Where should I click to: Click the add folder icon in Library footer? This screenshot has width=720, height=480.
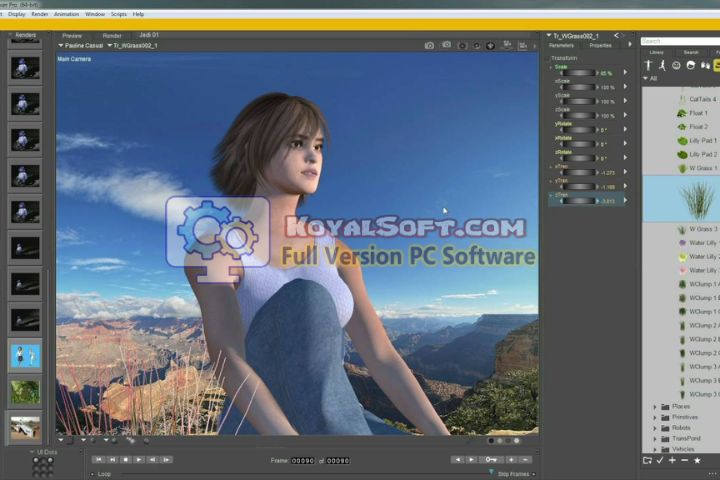(647, 460)
